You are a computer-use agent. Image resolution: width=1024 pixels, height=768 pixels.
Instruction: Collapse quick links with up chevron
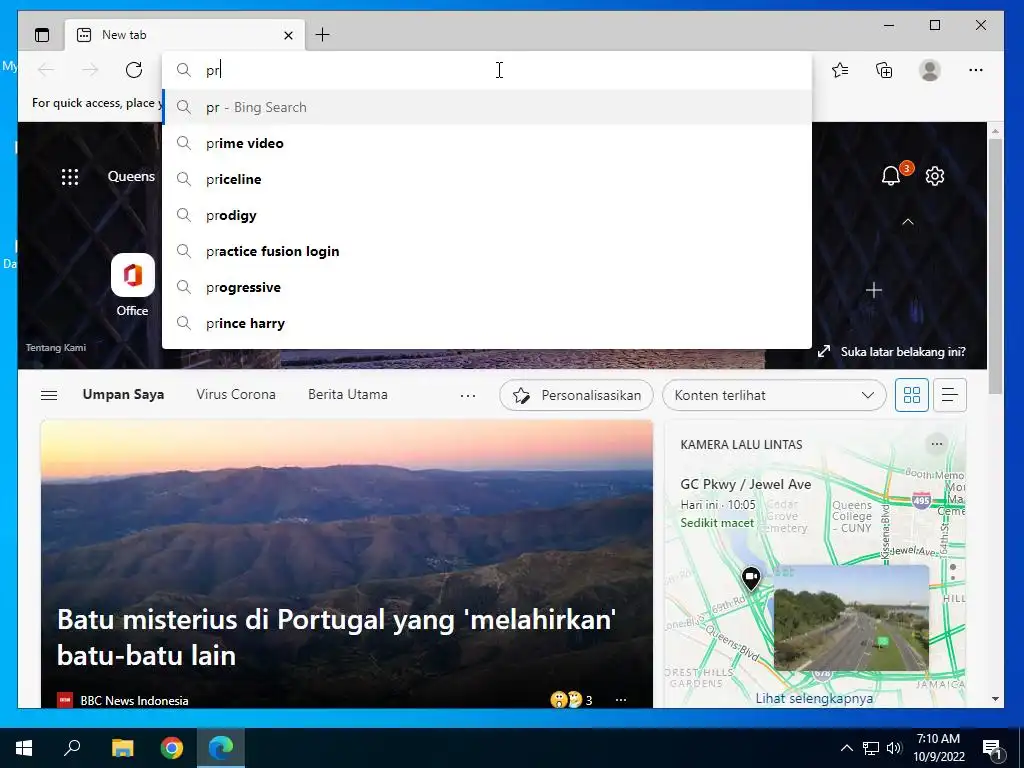tap(908, 222)
